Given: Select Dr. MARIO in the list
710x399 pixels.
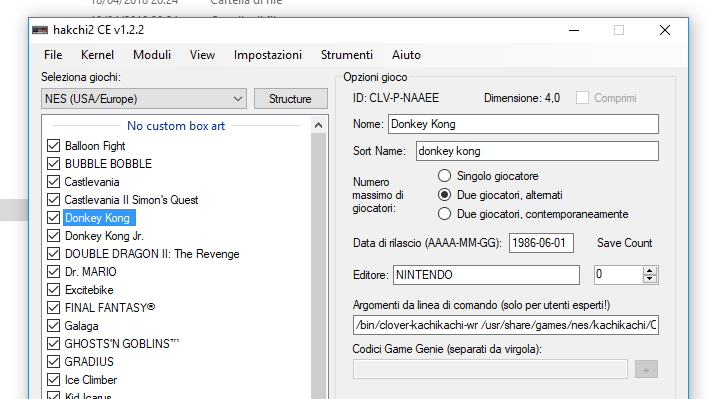Looking at the screenshot, I should (91, 272).
